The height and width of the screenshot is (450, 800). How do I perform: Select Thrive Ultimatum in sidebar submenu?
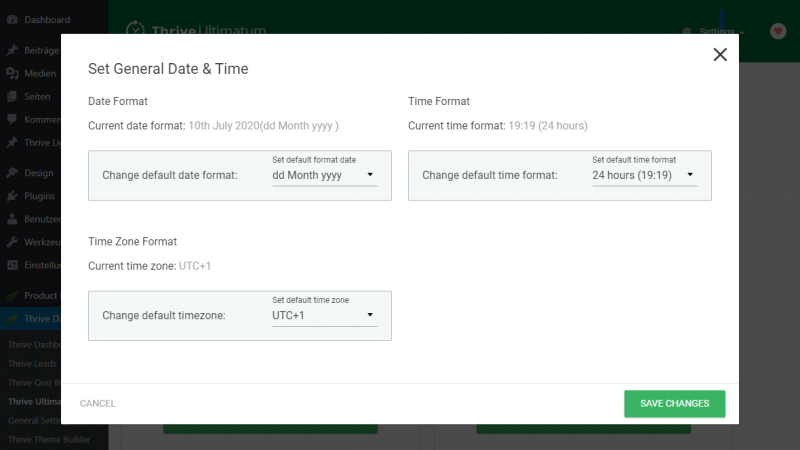click(35, 402)
